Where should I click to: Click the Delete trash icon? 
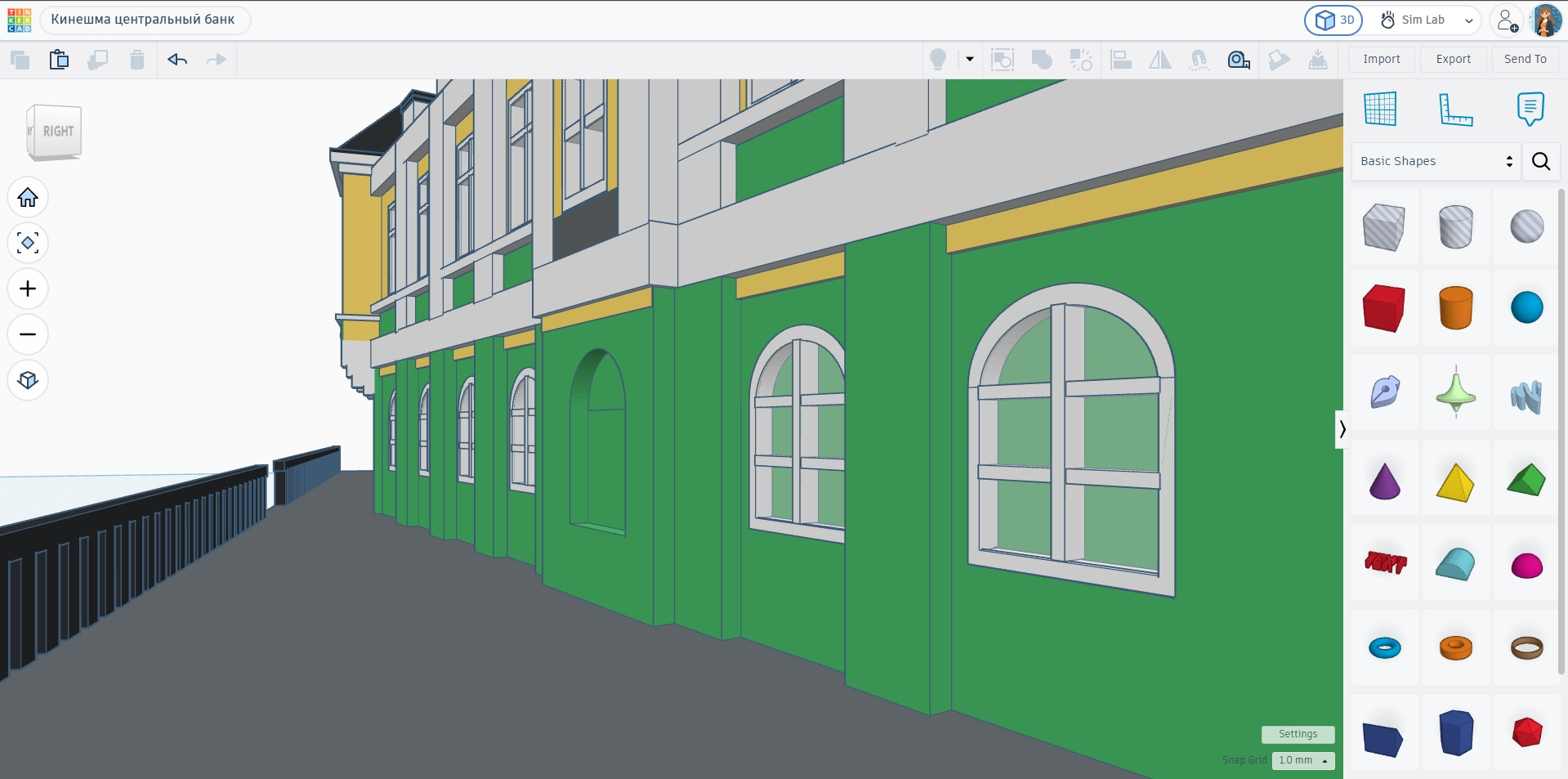(x=137, y=60)
